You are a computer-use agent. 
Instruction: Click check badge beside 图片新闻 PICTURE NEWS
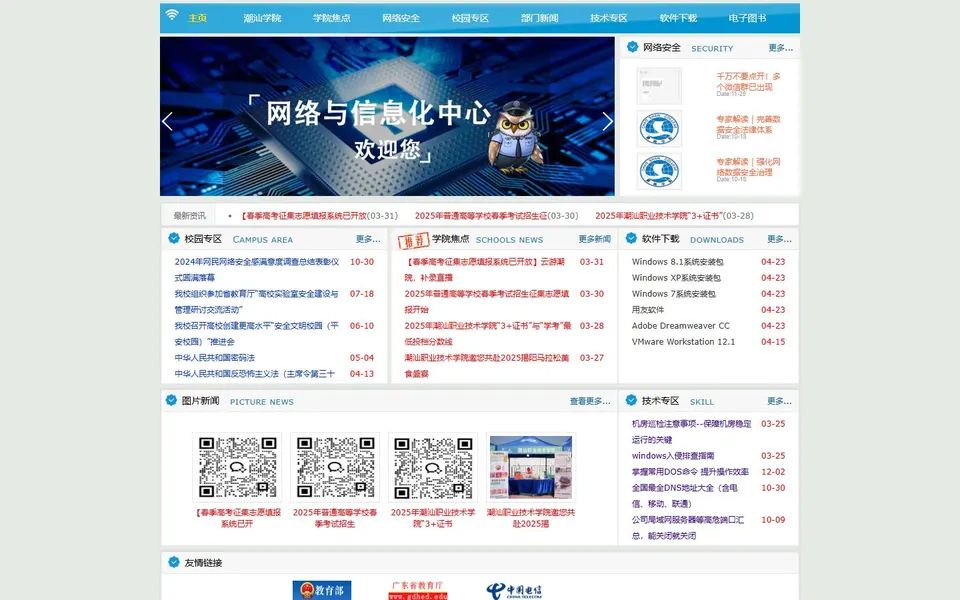(x=171, y=400)
